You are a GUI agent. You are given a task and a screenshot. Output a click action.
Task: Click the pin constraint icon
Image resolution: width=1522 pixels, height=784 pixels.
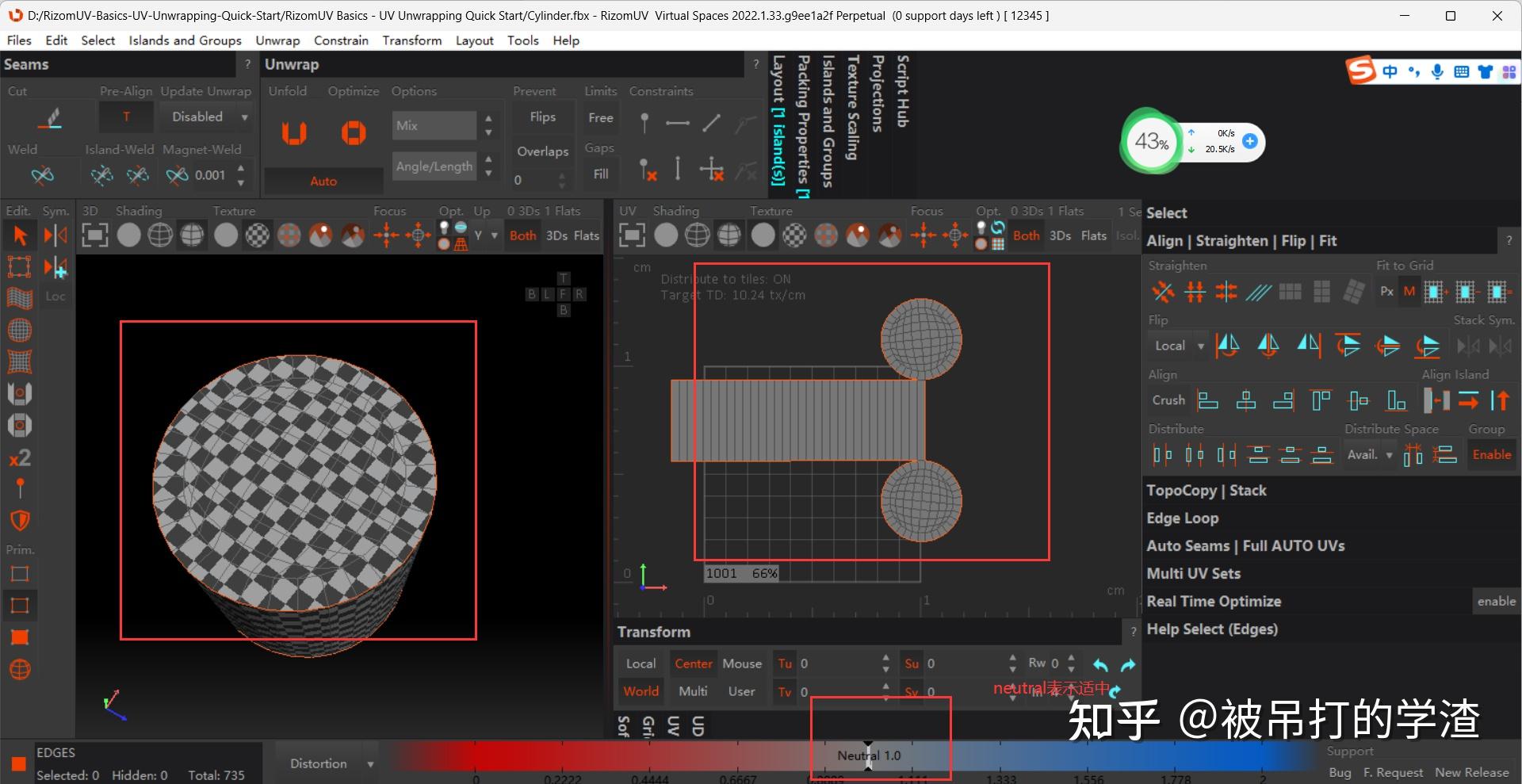point(644,123)
